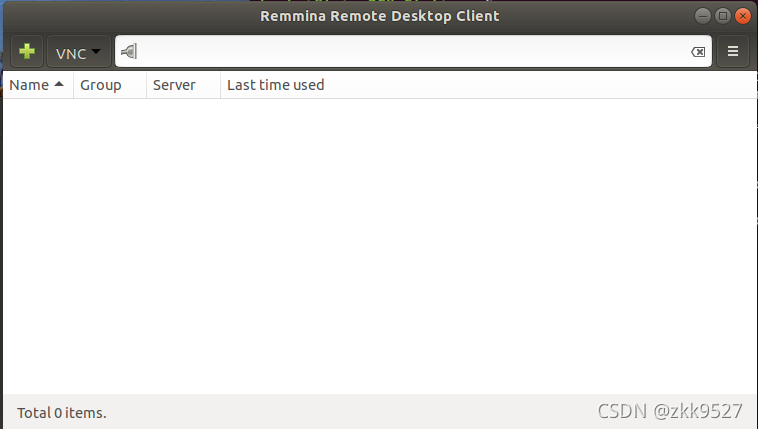Add a new connection profile with green plus
Image resolution: width=758 pixels, height=429 pixels.
point(27,51)
